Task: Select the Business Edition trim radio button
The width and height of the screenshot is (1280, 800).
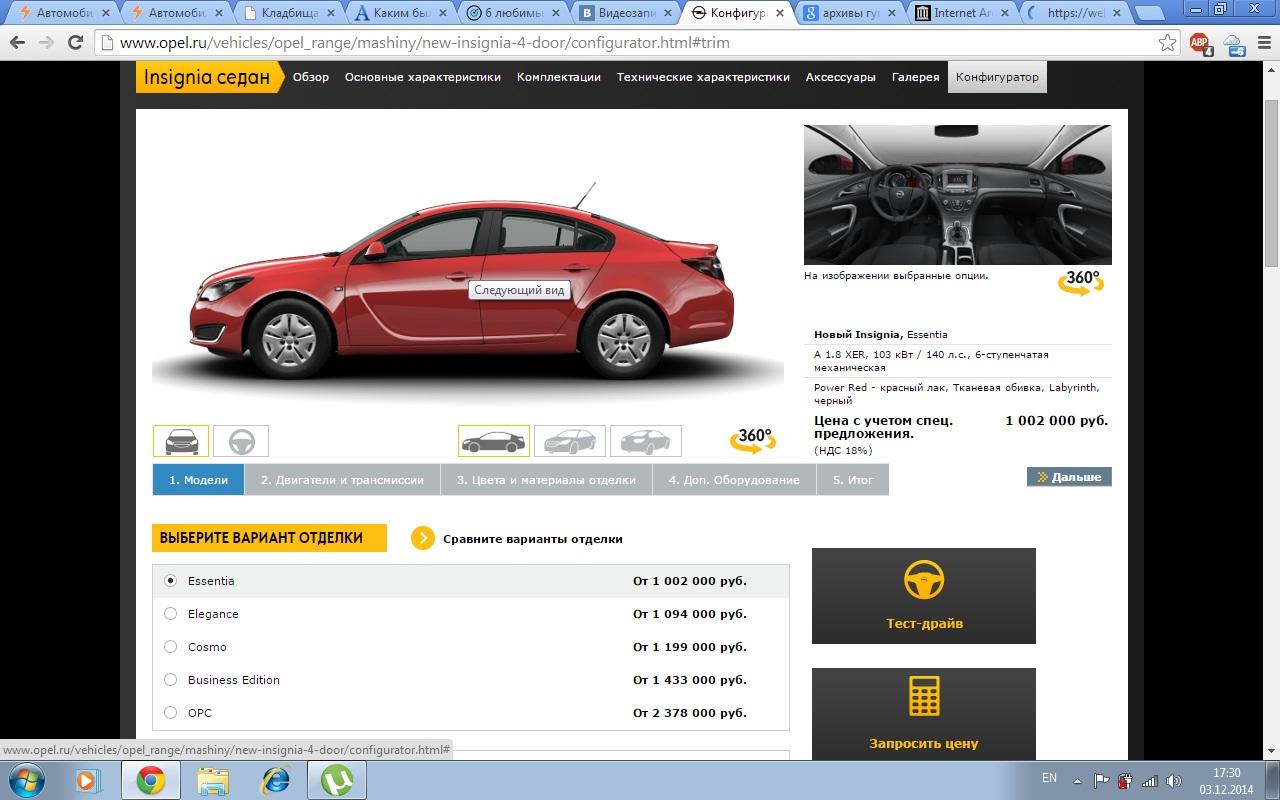Action: 170,680
